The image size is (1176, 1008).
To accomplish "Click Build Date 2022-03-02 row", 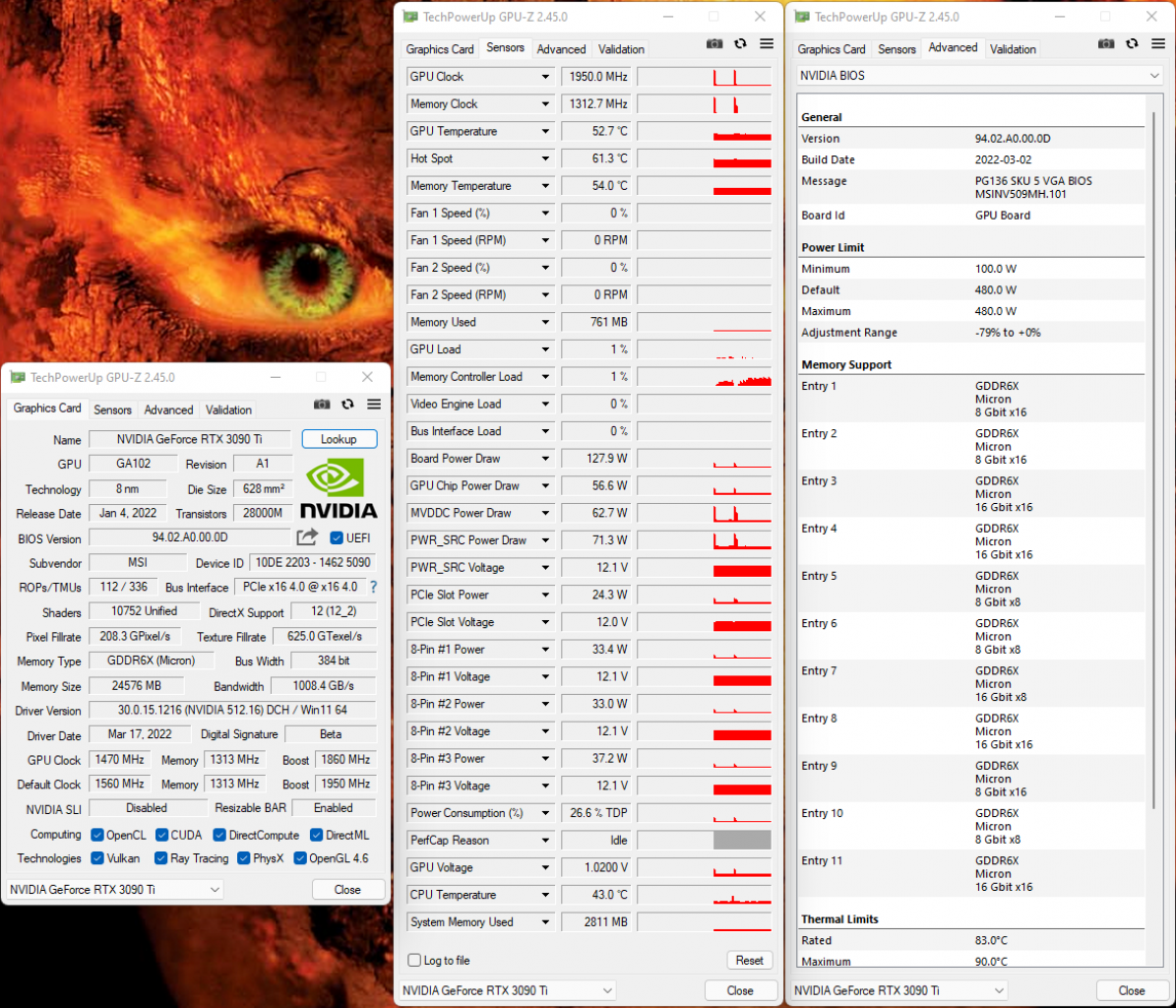I will (x=971, y=159).
